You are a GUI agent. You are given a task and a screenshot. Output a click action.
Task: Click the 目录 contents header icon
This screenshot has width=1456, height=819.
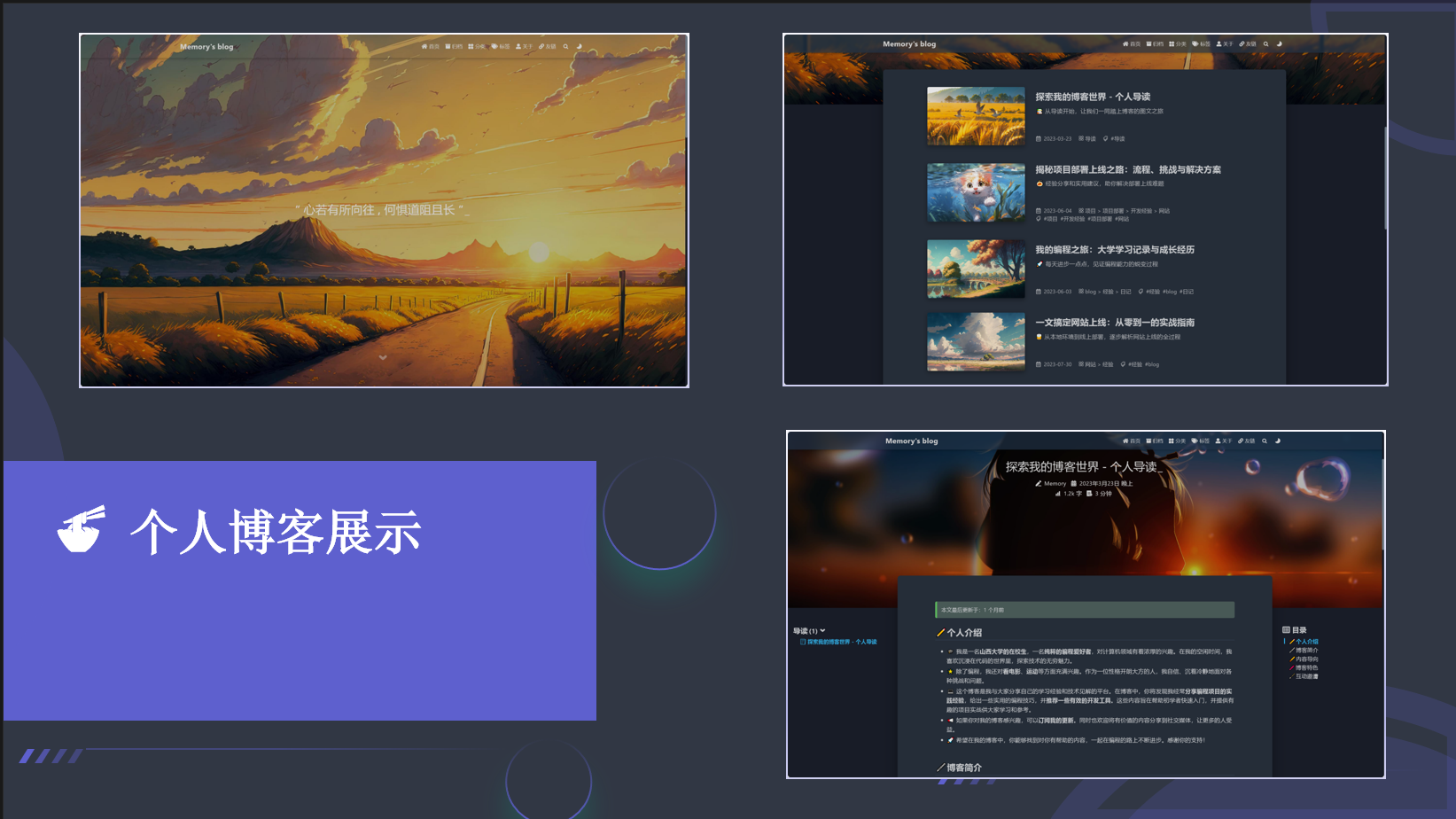[x=1286, y=630]
